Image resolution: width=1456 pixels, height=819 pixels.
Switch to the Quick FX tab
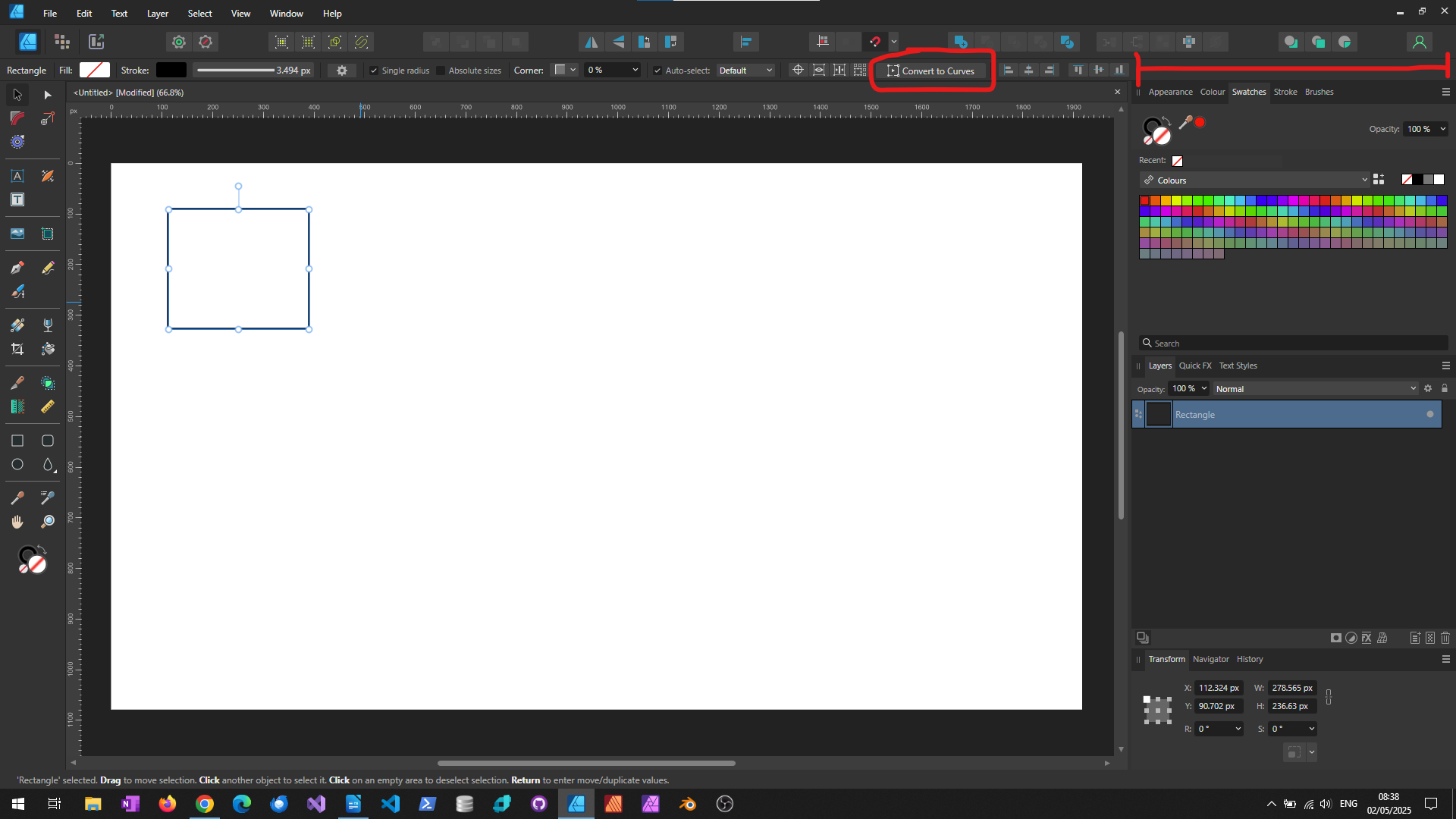click(1195, 366)
